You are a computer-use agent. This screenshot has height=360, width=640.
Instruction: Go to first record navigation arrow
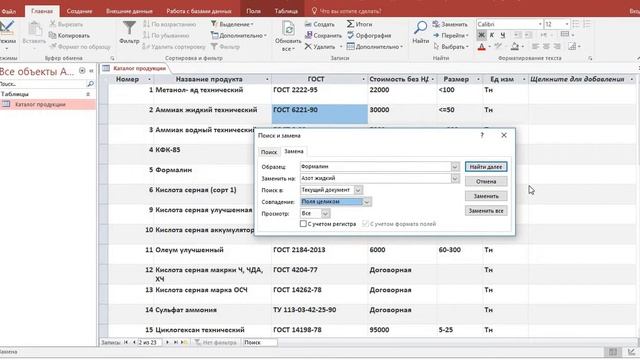coord(126,342)
